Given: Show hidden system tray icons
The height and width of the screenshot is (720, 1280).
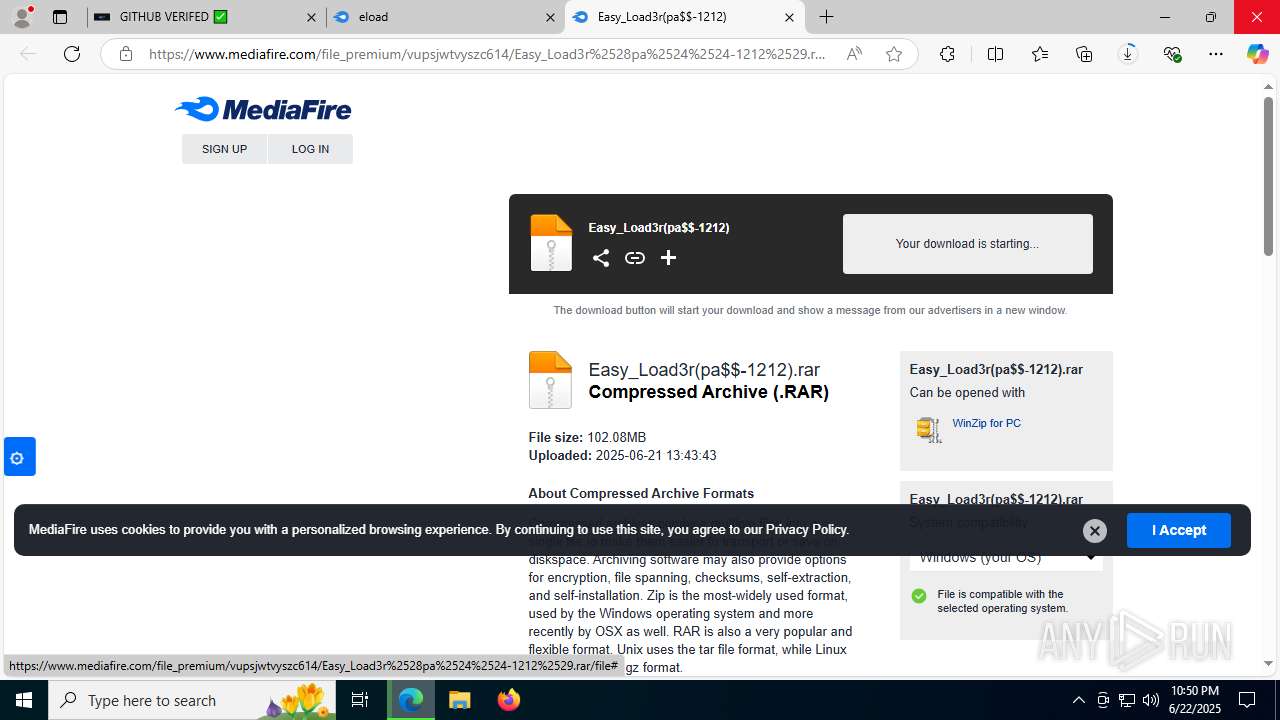Looking at the screenshot, I should click(1078, 700).
